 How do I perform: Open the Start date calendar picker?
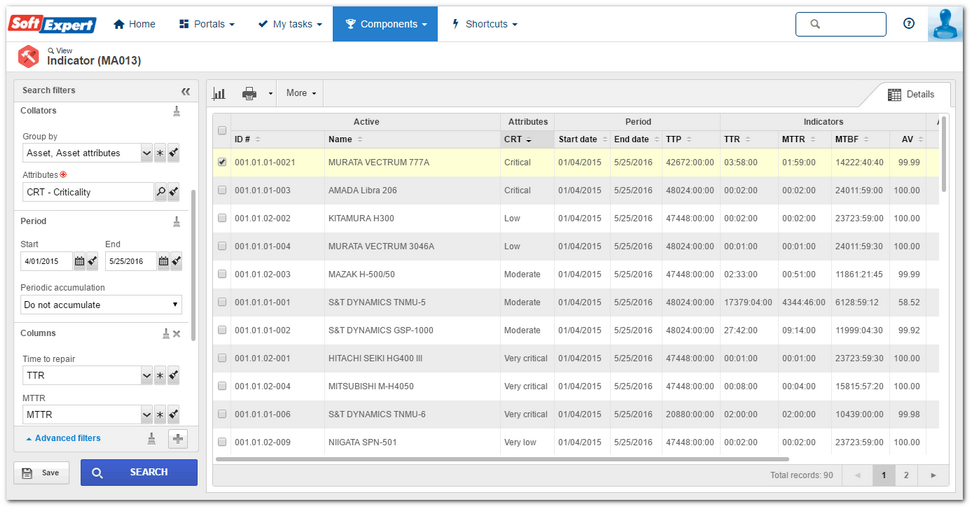[x=79, y=262]
